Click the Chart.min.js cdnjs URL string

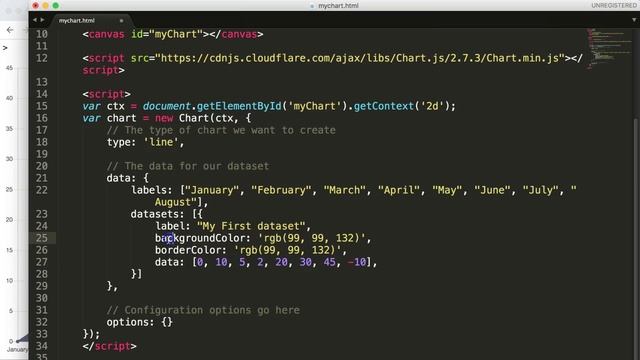360,58
